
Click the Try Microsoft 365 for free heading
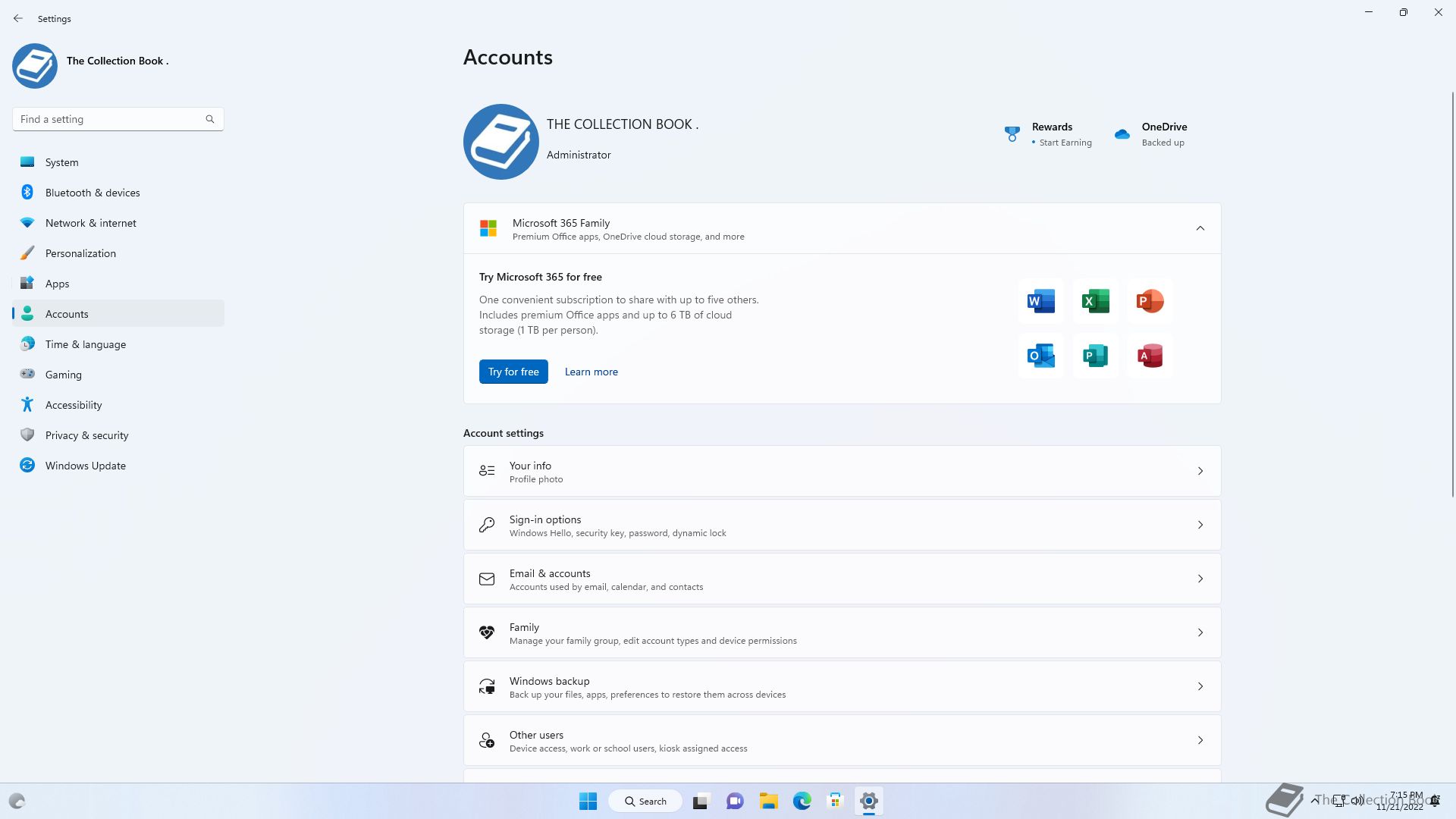[x=541, y=277]
